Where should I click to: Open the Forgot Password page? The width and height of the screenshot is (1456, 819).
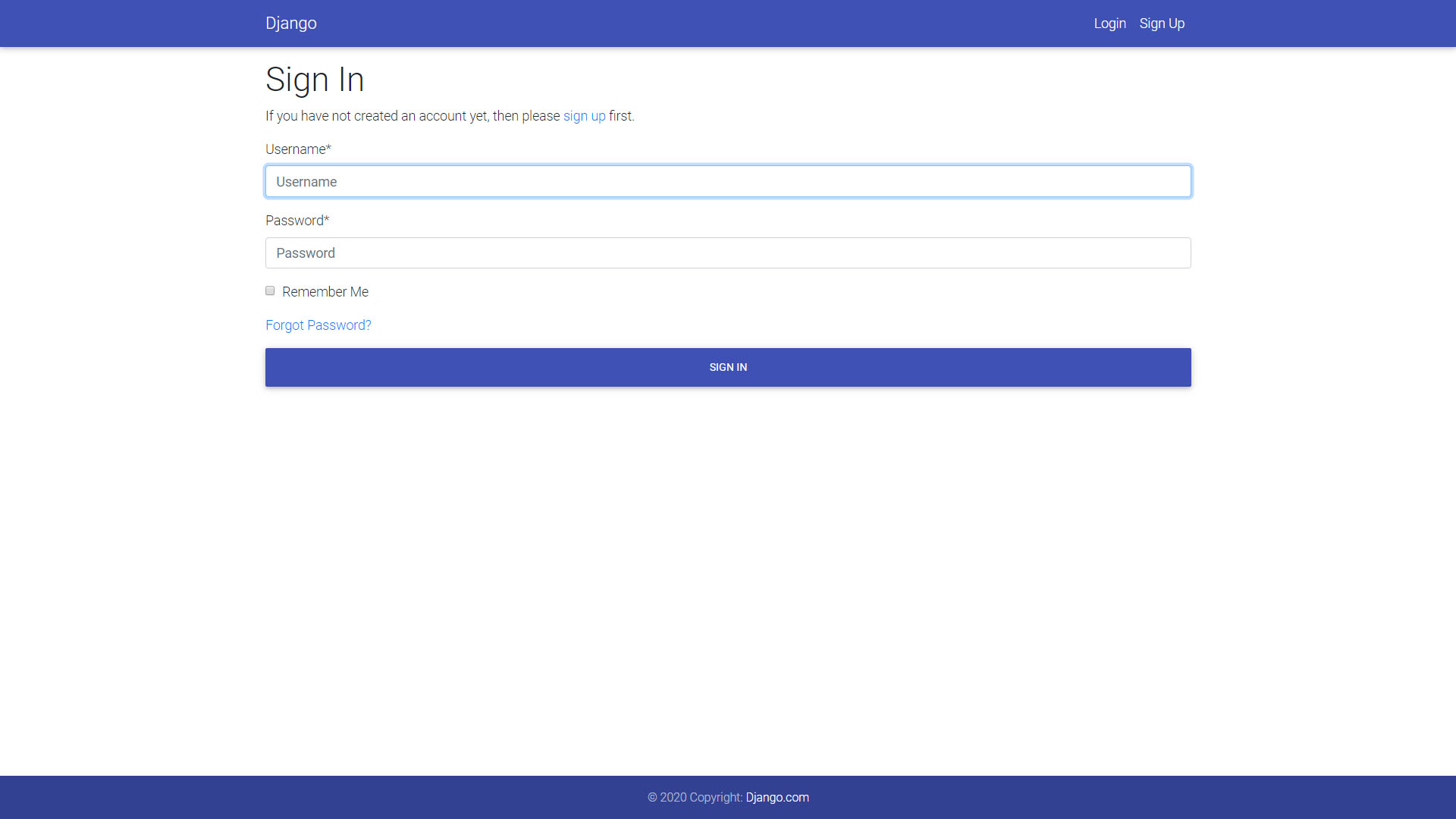[318, 325]
